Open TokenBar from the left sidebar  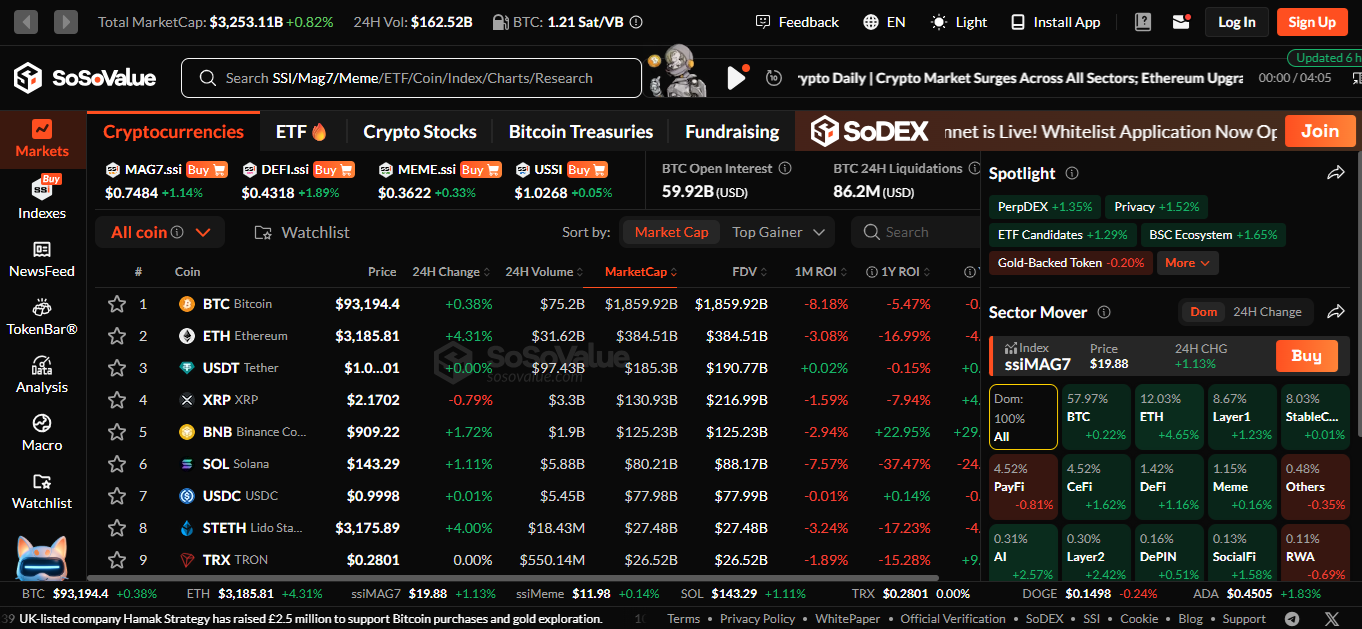click(x=42, y=316)
